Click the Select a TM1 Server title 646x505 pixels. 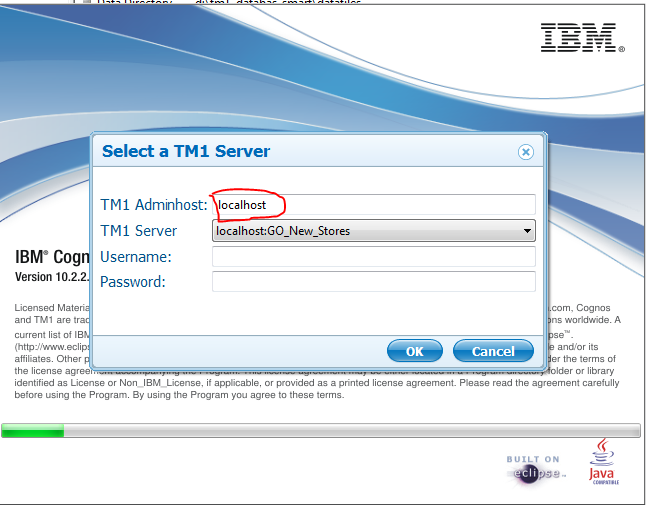186,151
